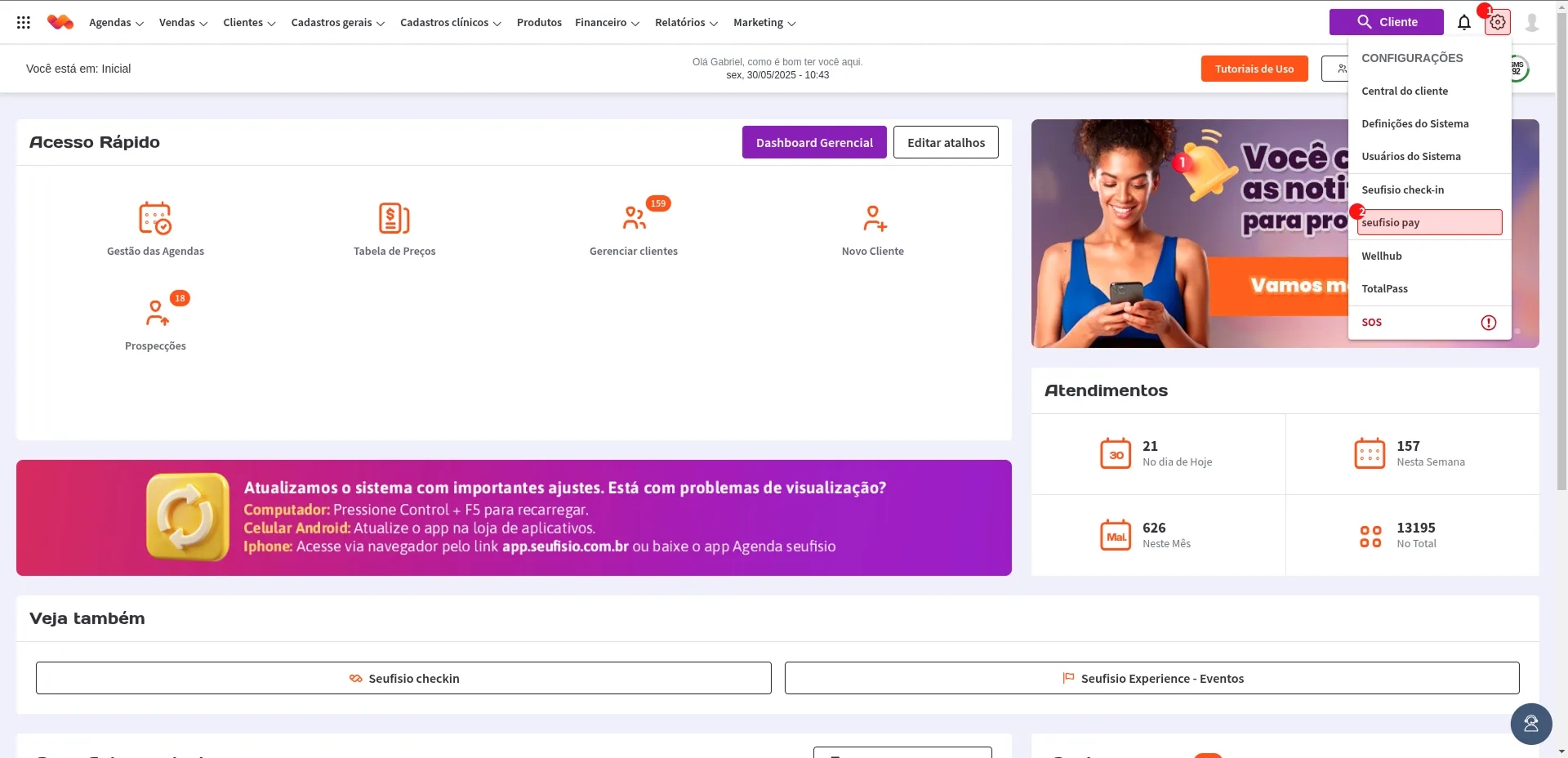The image size is (1568, 758).
Task: Click the settings gear icon
Action: tap(1497, 23)
